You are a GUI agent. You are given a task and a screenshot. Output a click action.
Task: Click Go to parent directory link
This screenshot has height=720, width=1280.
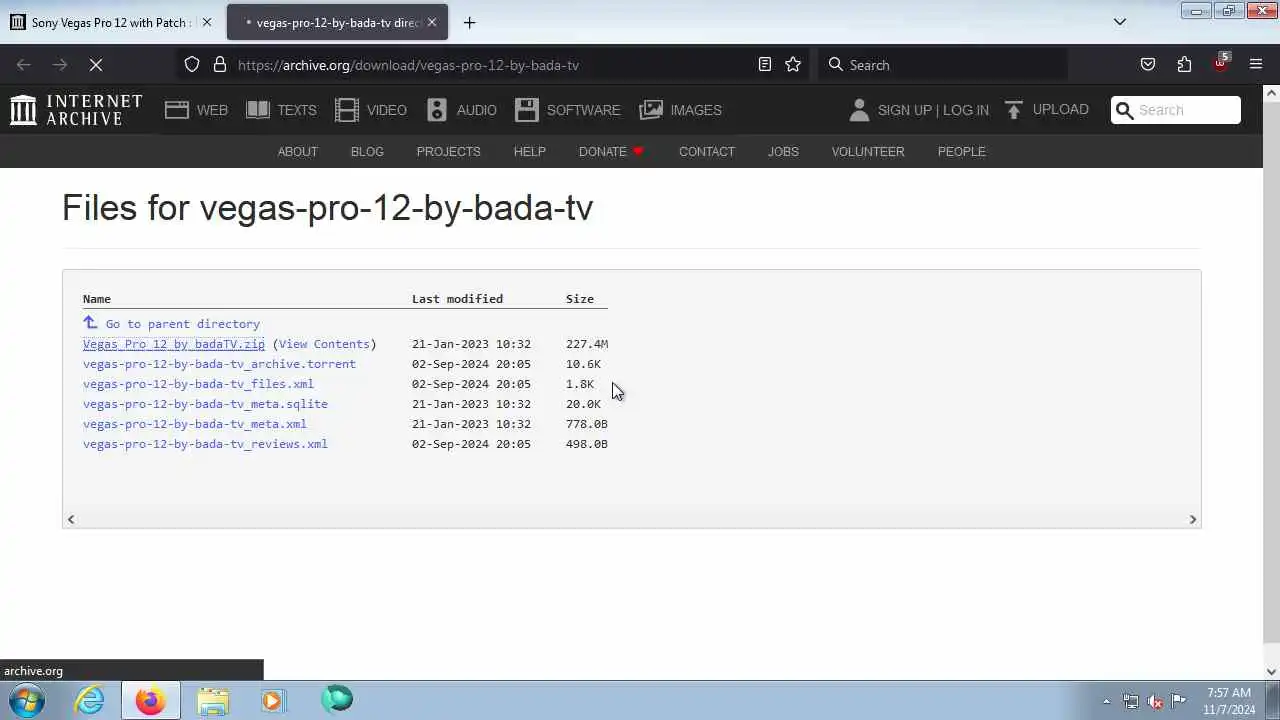point(183,324)
